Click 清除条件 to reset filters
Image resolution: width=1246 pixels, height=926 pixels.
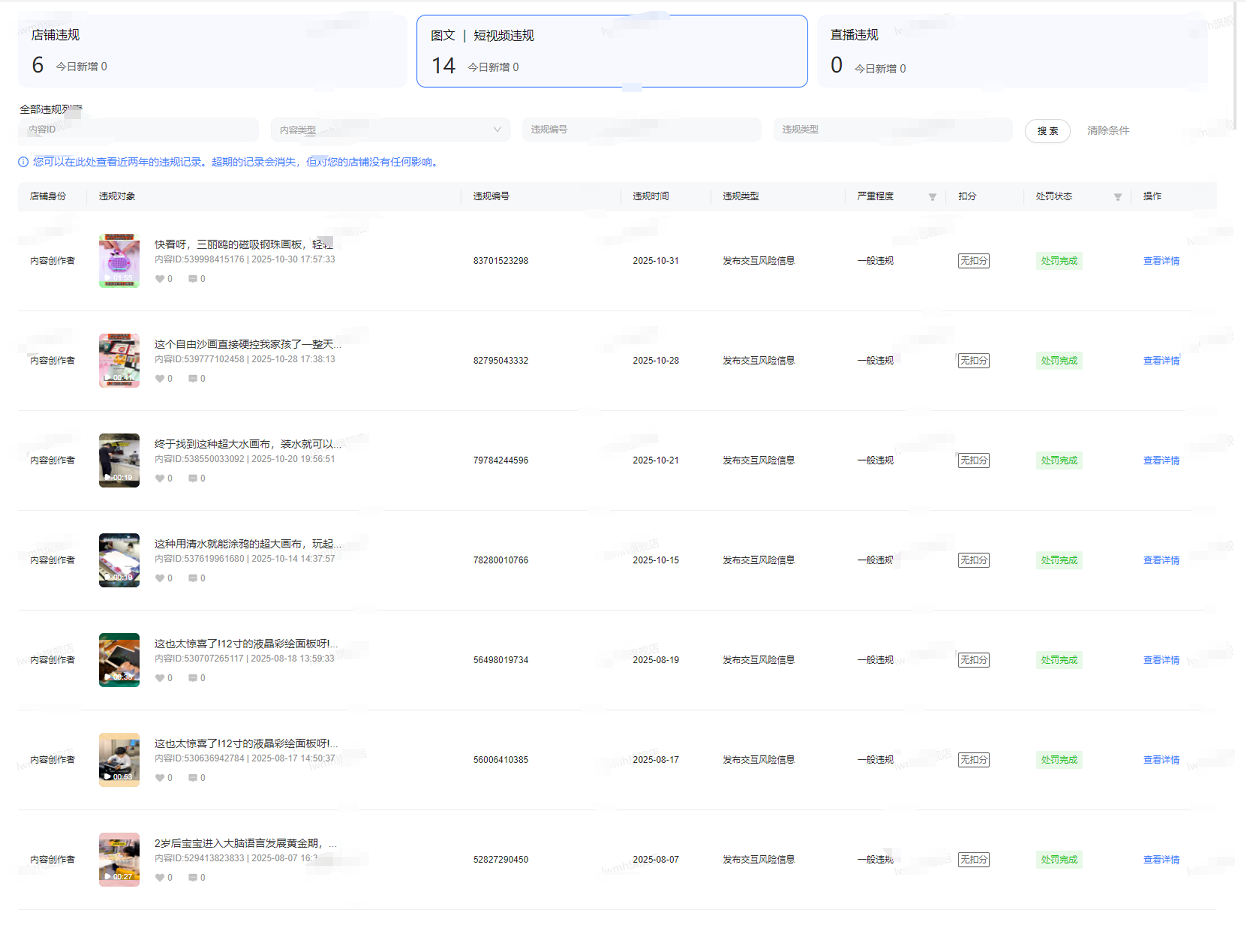pos(1108,131)
